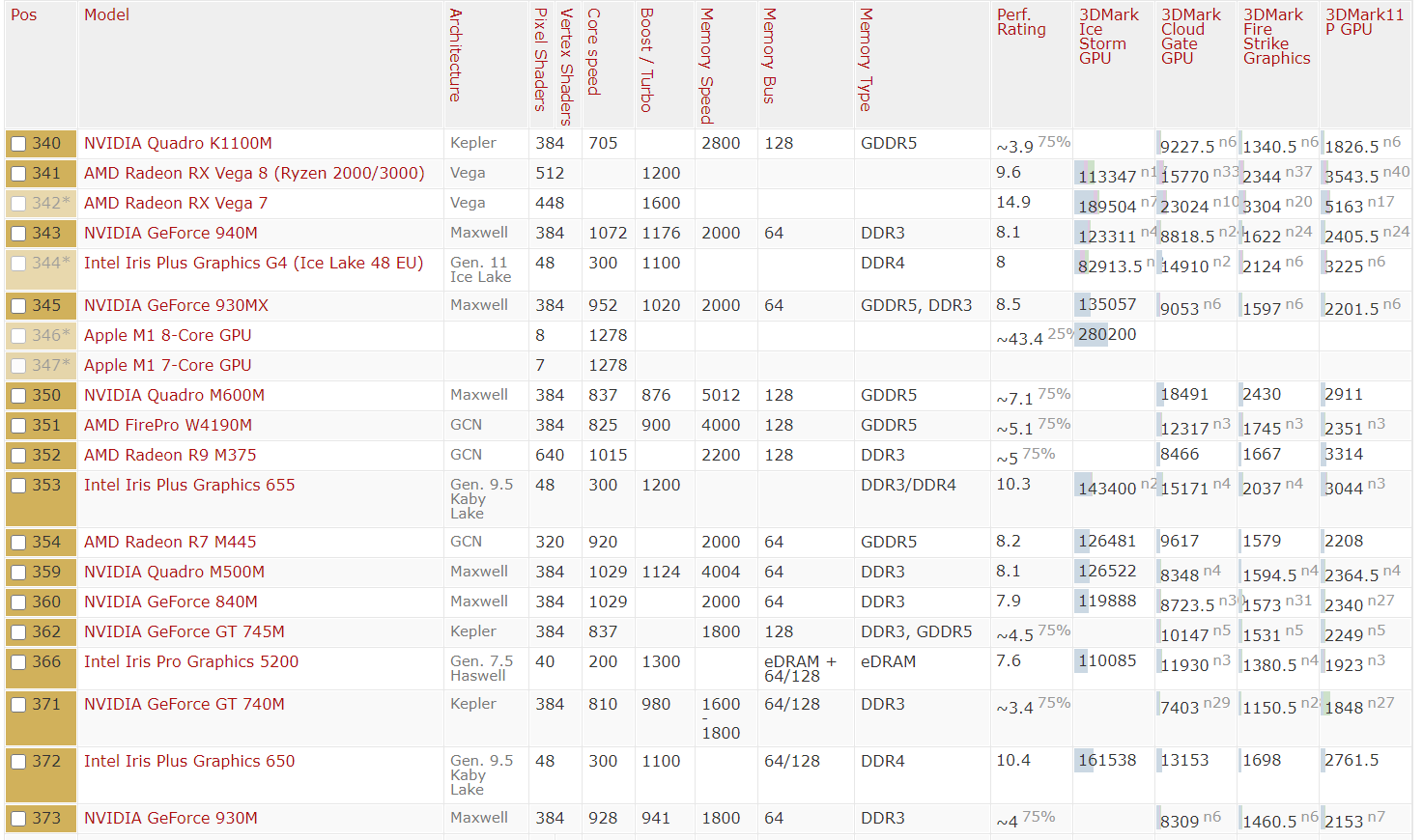This screenshot has width=1423, height=840.
Task: Sort by 3DMark Cloud Gate GPU header
Action: click(1191, 37)
